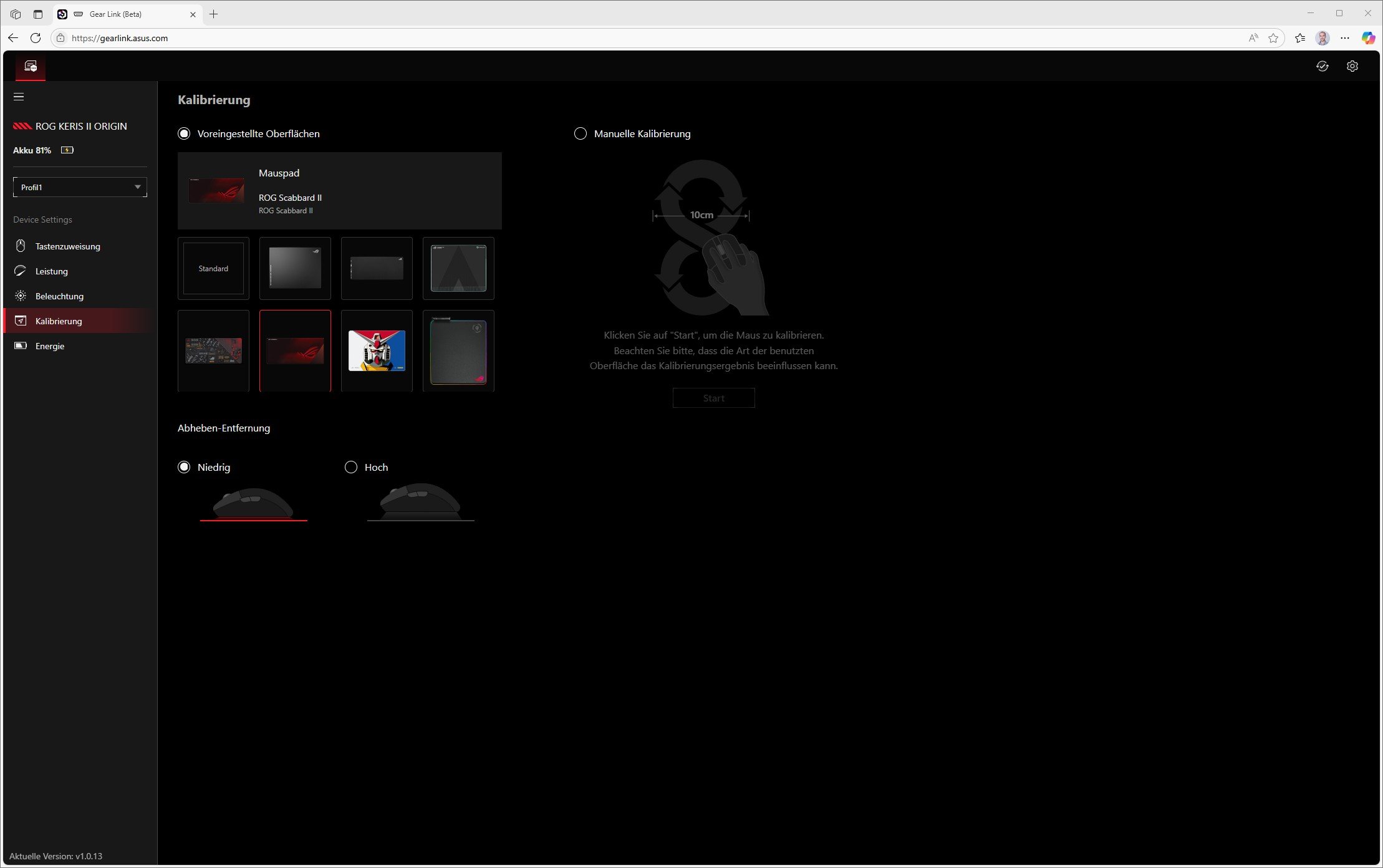Select the Niedrig lift-off distance option
Image resolution: width=1383 pixels, height=868 pixels.
[x=184, y=466]
